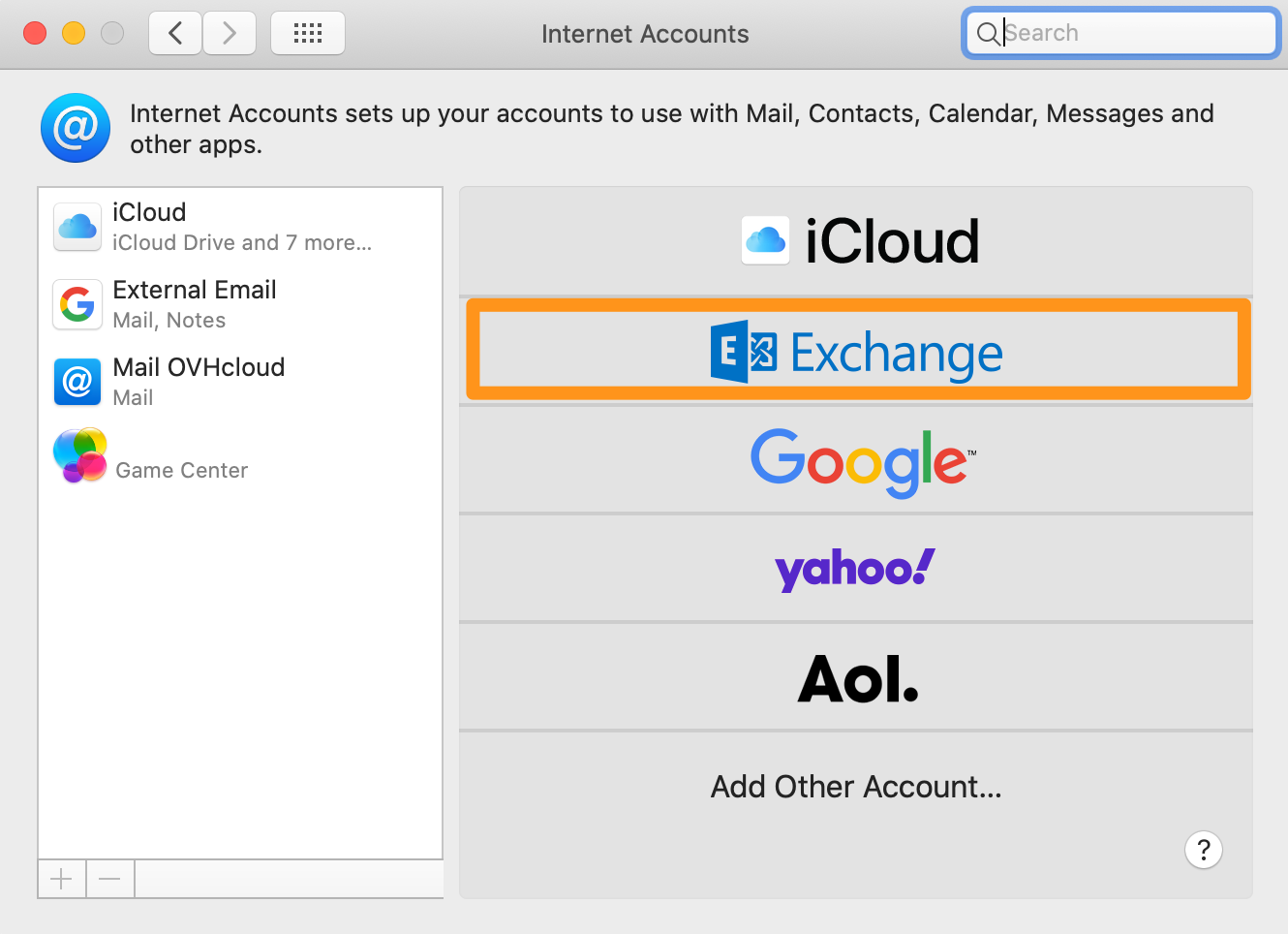Viewport: 1288px width, 934px height.
Task: Click the Google G icon beside External Email
Action: [x=77, y=304]
